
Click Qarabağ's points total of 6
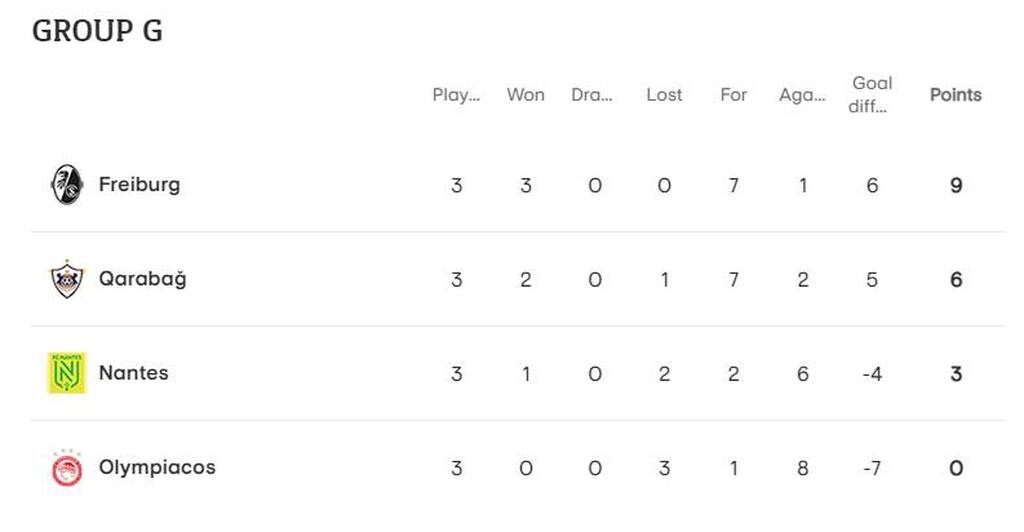pos(956,279)
